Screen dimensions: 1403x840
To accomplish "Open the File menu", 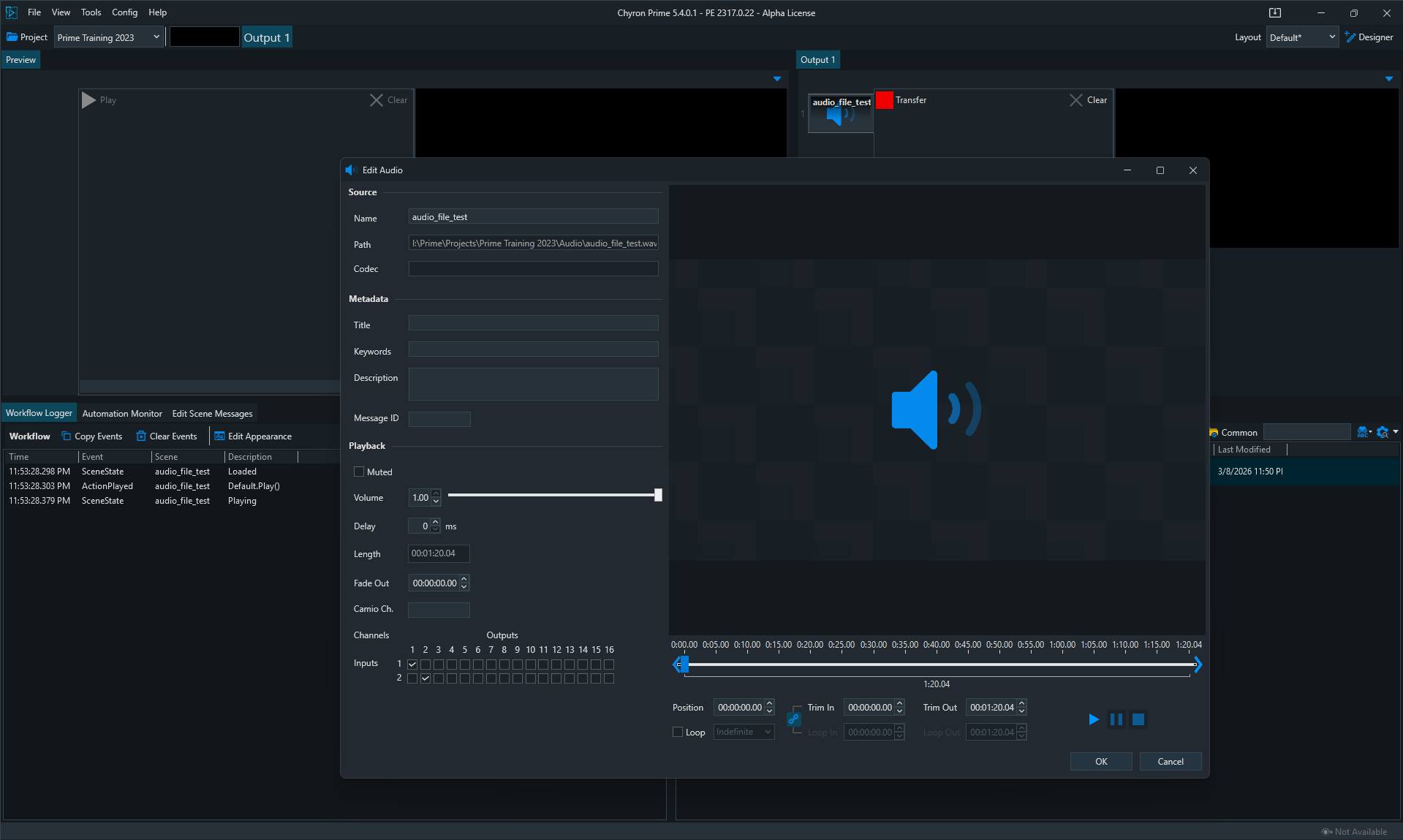I will 34,12.
